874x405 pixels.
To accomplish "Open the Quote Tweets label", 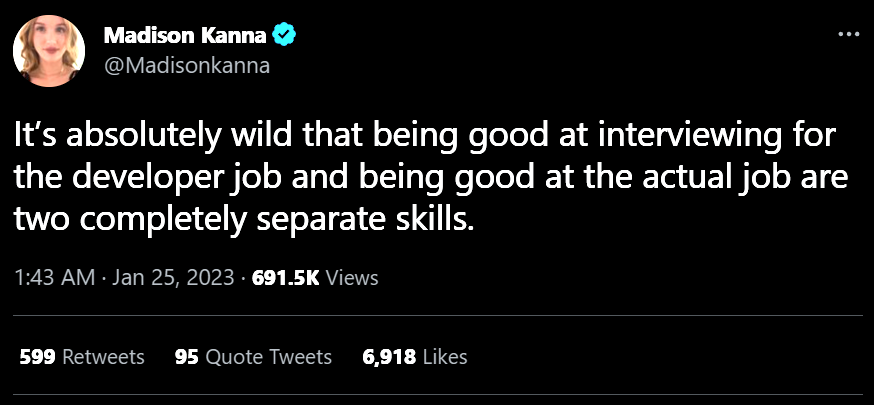I will click(x=268, y=356).
